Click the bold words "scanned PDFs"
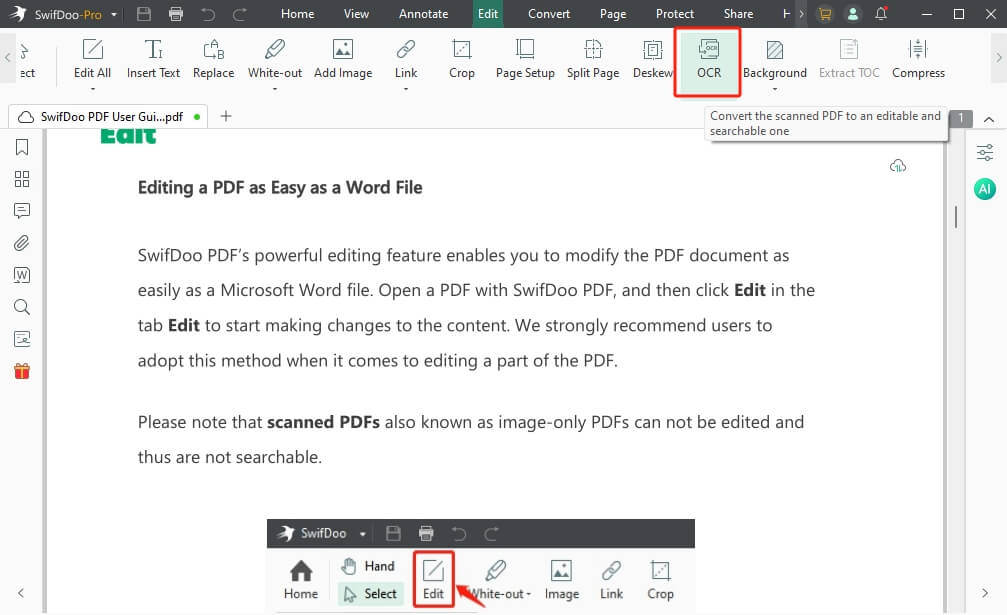The width and height of the screenshot is (1007, 615). point(323,422)
